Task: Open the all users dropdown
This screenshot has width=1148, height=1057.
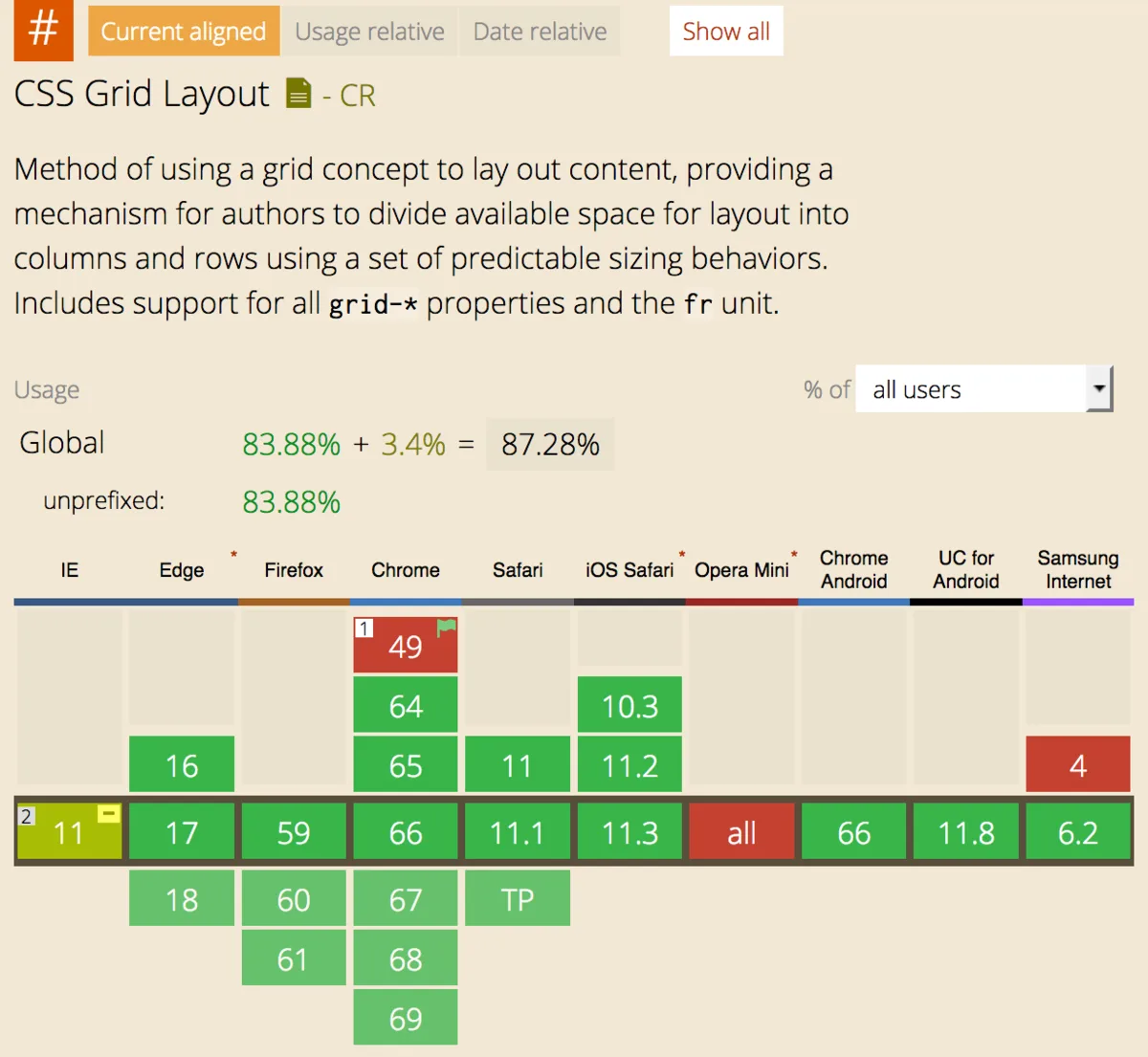Action: pos(983,389)
